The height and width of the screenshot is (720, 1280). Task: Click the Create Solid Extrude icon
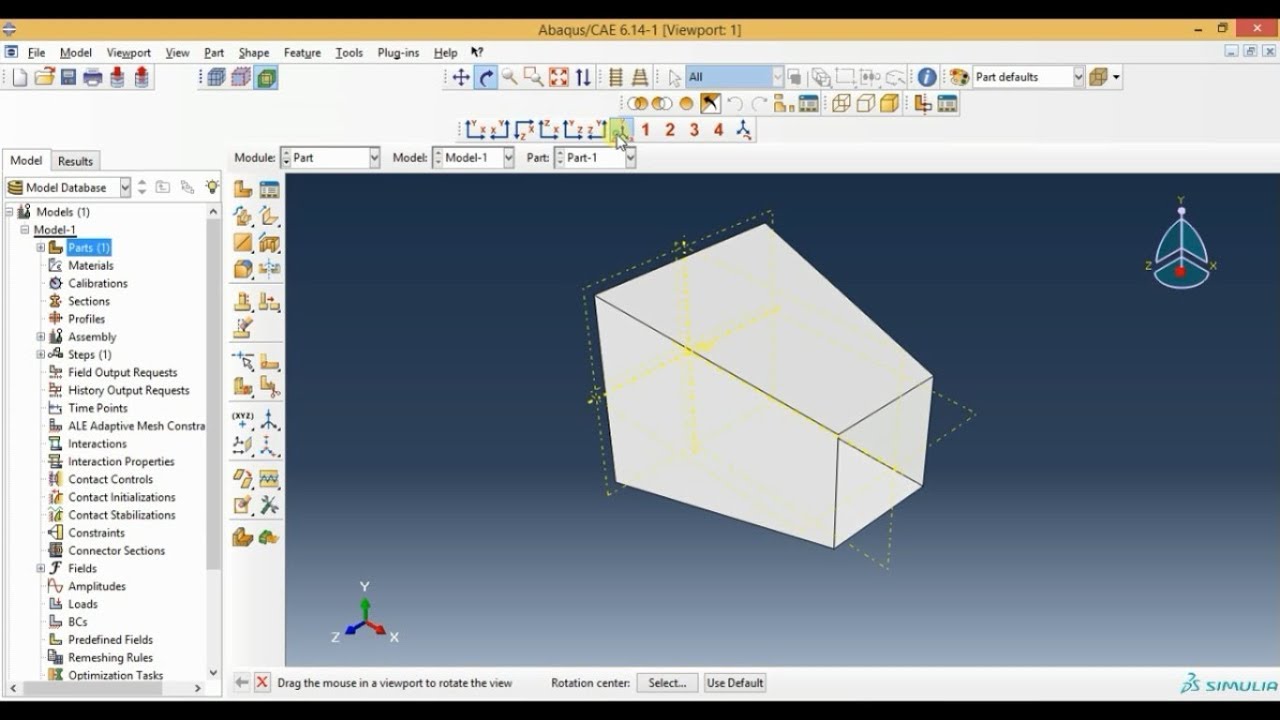243,216
